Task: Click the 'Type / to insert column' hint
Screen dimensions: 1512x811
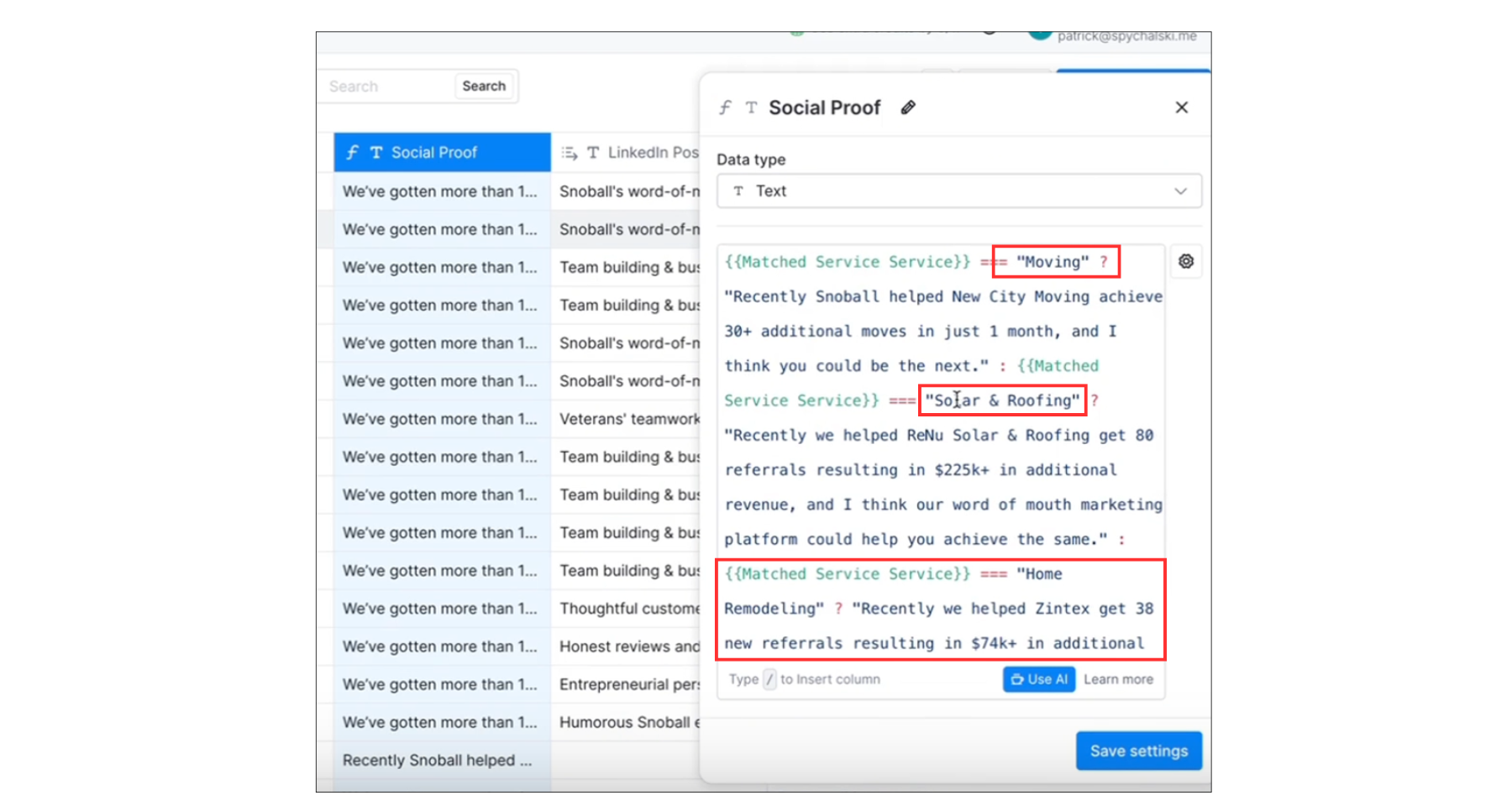Action: (804, 679)
